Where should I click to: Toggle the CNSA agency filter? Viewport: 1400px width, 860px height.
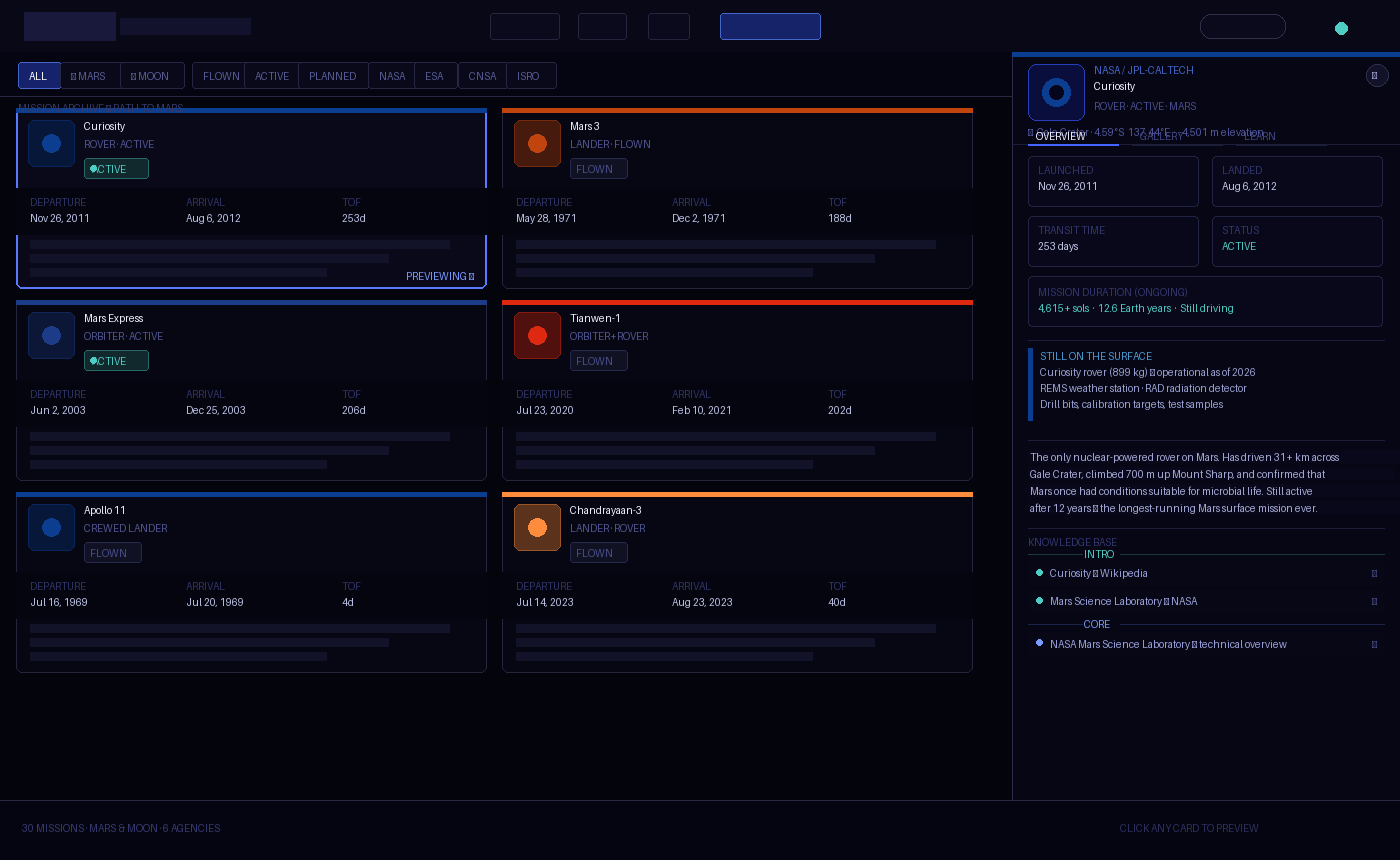[482, 76]
